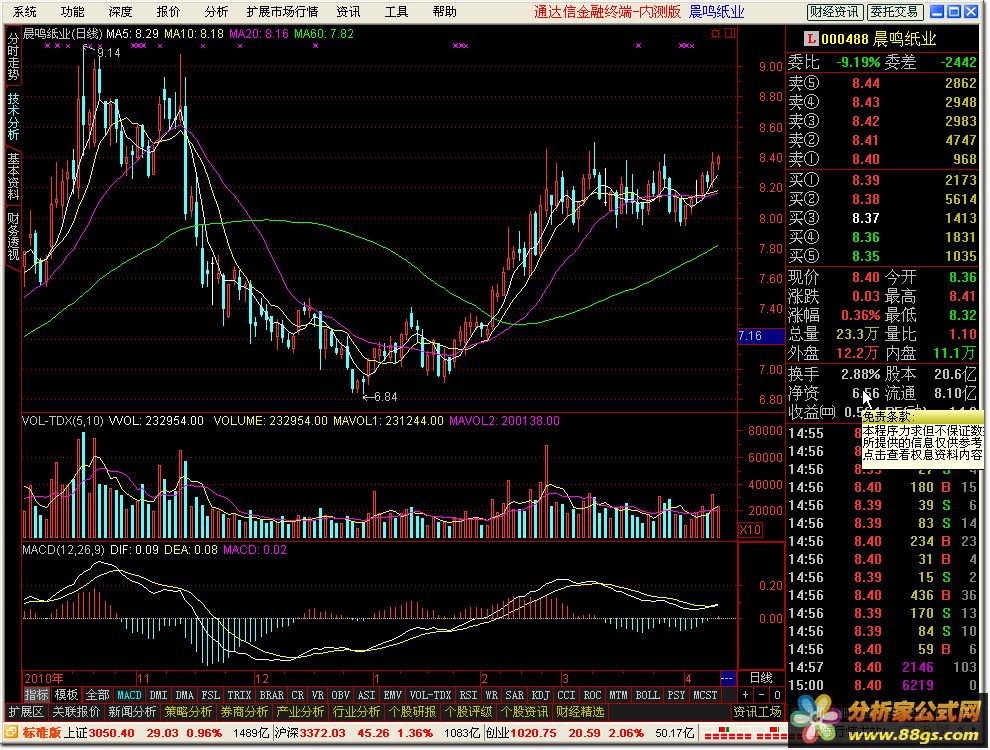Click the gear icon at chart top-right
990x750 pixels.
[x=715, y=33]
